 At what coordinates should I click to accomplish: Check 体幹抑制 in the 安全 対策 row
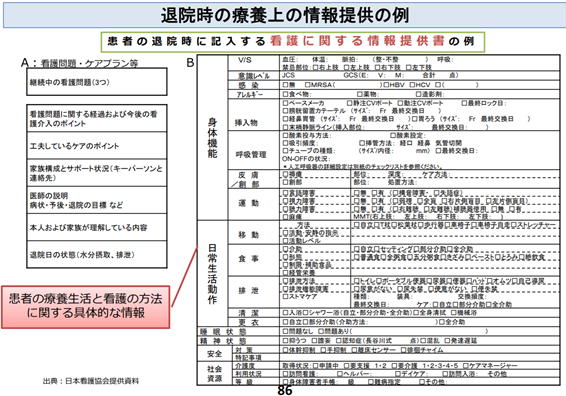pyautogui.click(x=285, y=350)
